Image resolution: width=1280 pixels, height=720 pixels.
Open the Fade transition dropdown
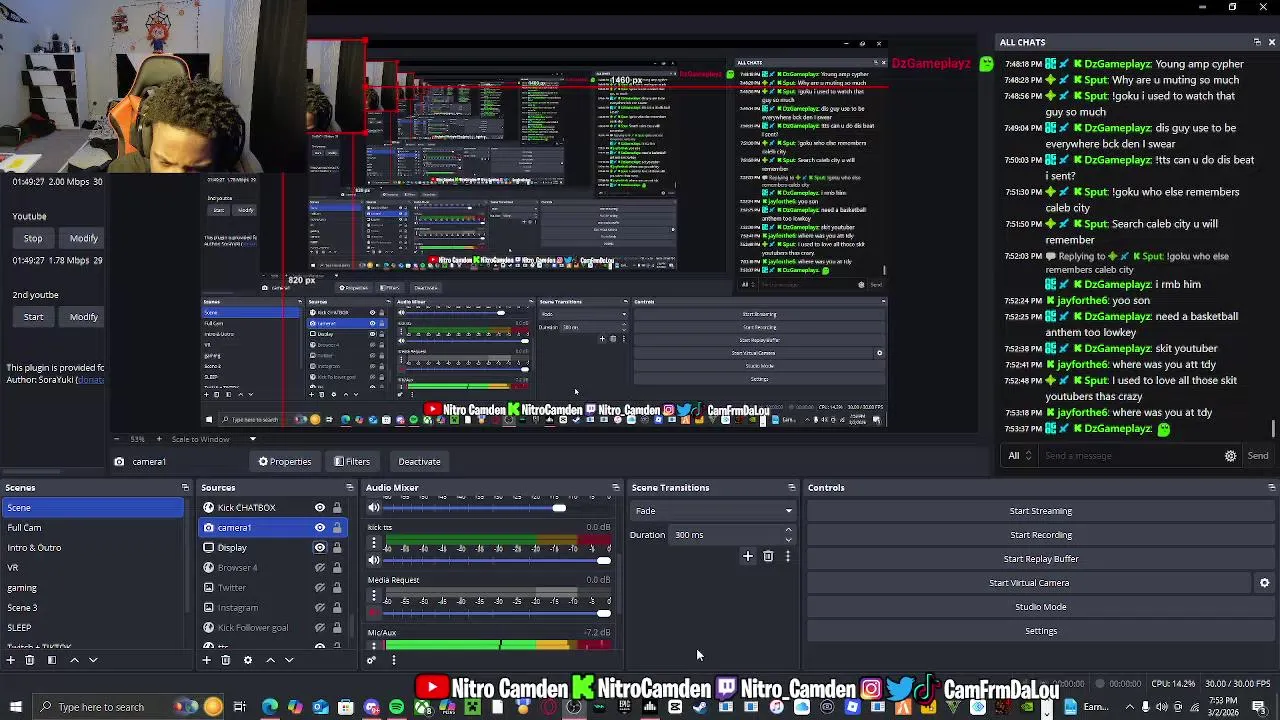click(713, 511)
